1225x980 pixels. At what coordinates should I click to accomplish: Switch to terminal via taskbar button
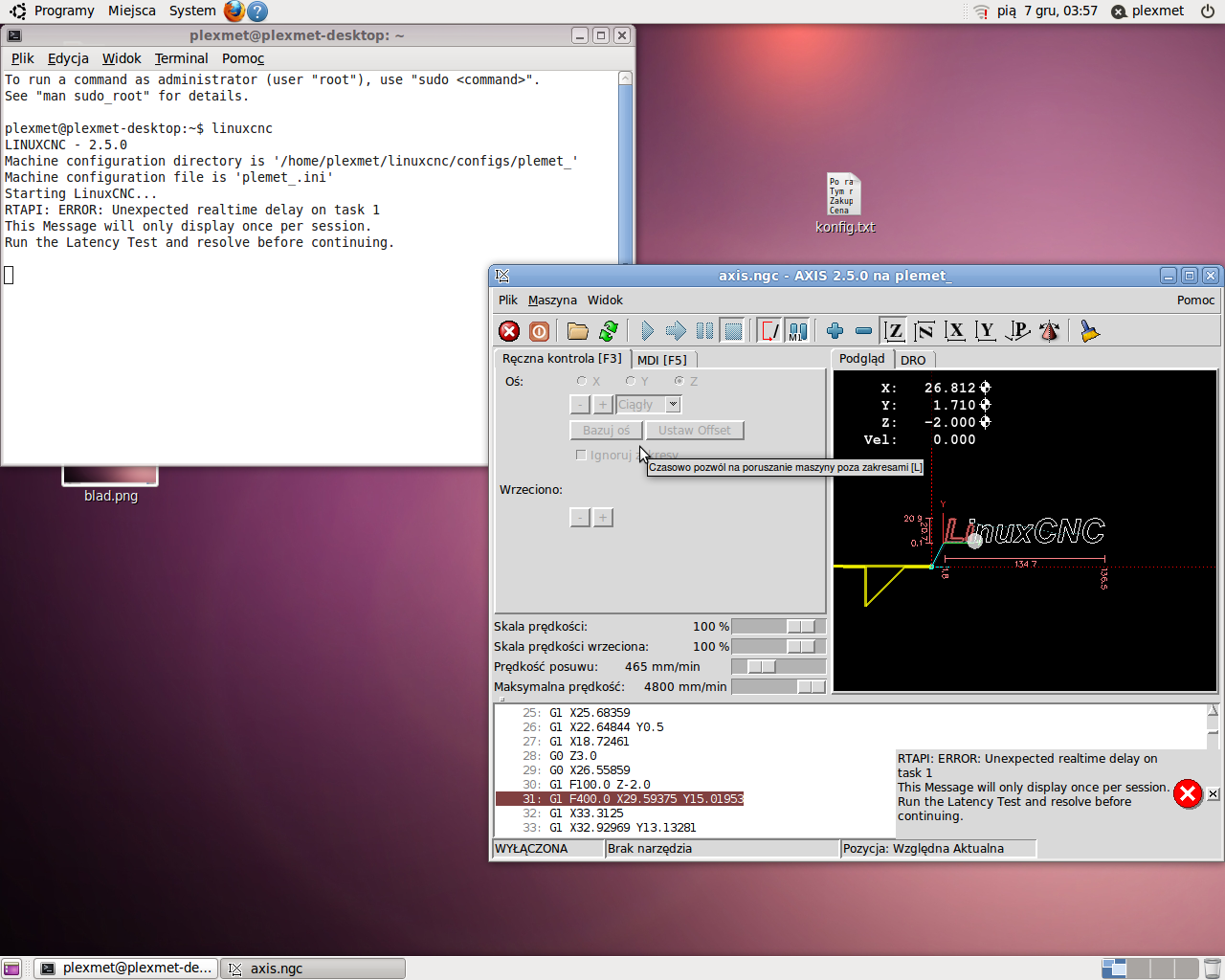[x=126, y=969]
